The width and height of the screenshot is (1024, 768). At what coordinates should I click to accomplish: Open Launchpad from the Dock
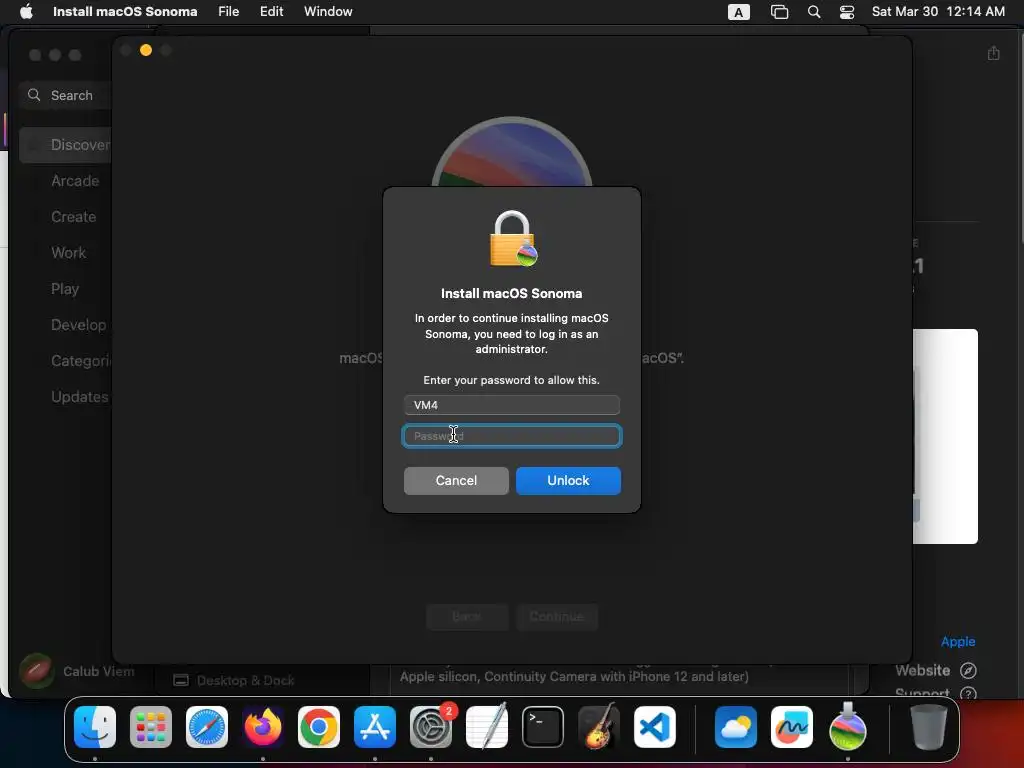pos(151,727)
